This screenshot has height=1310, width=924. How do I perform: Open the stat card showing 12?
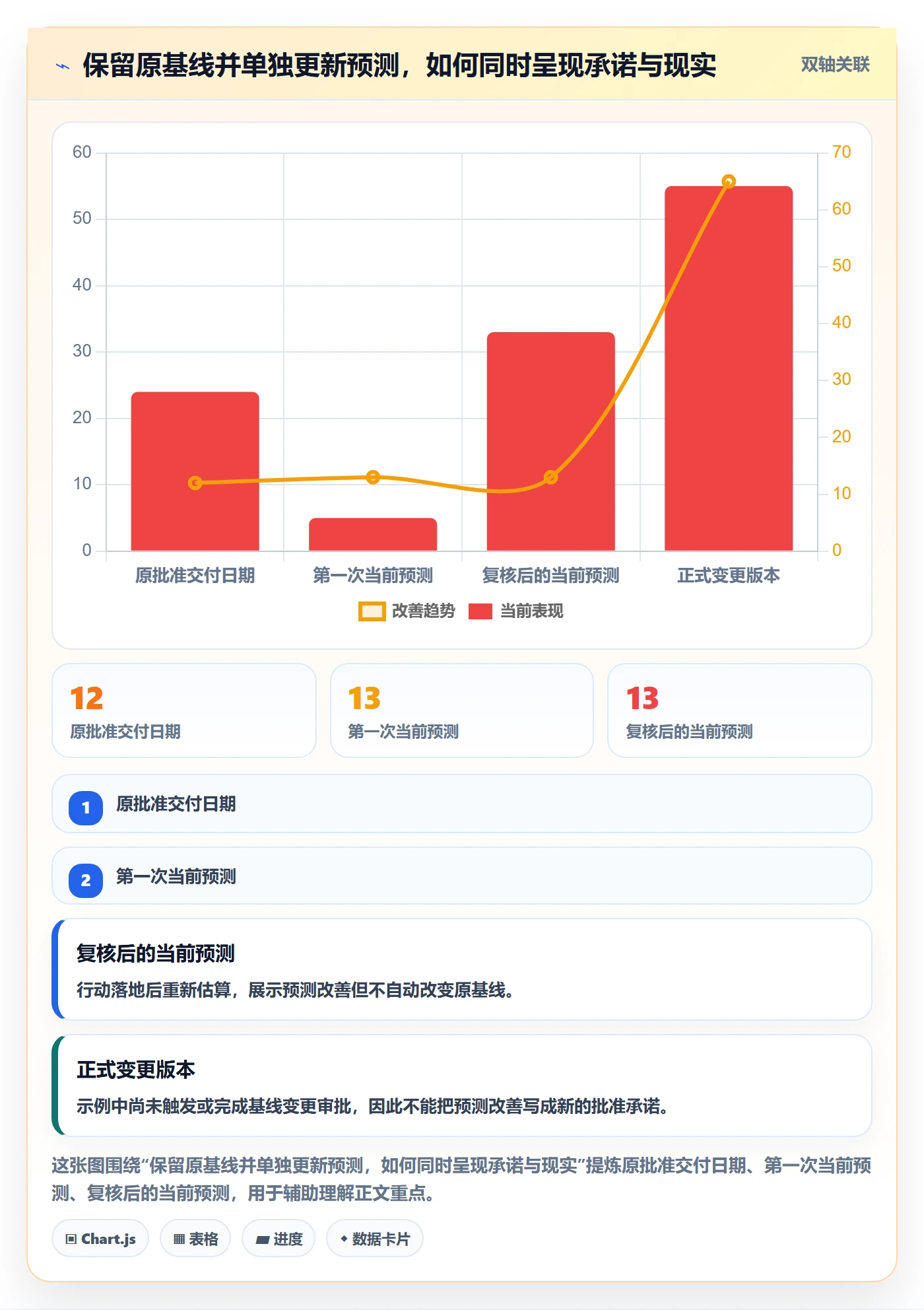(x=184, y=710)
